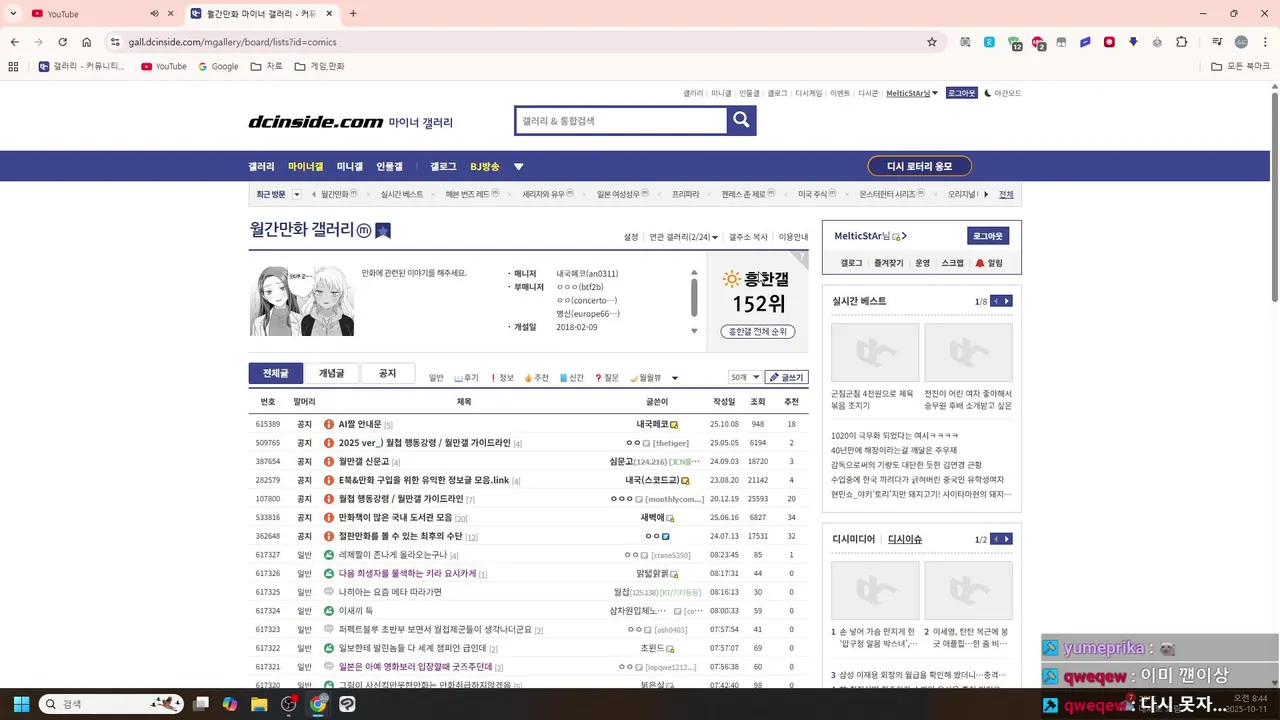Click the gallery profile manga thumbnail
1280x720 pixels.
tap(301, 301)
